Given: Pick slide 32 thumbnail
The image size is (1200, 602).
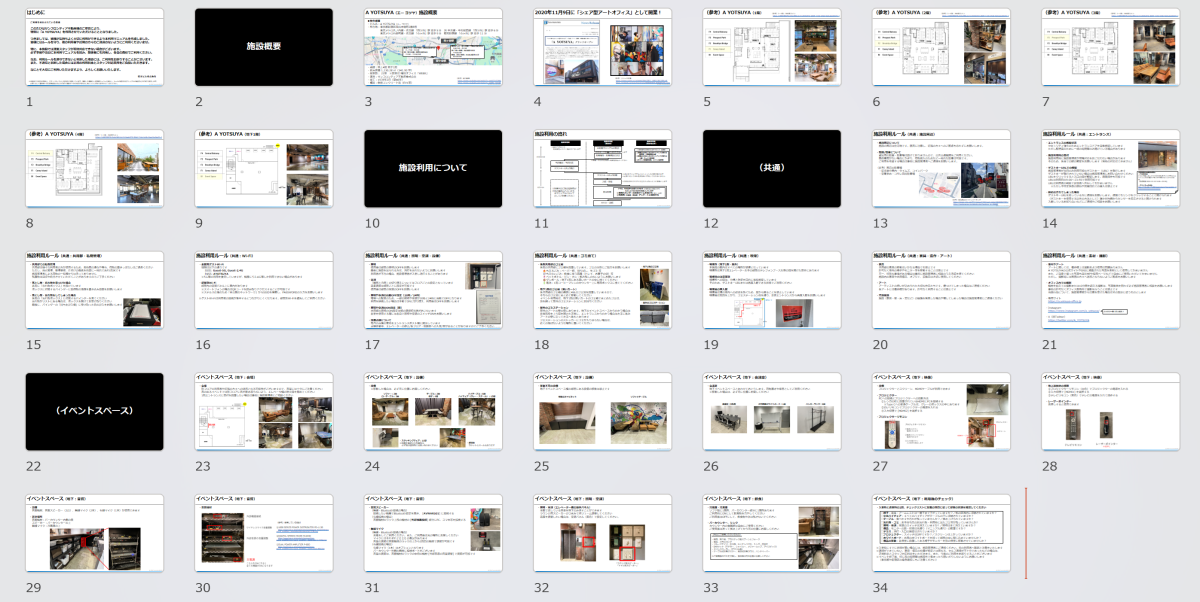Looking at the screenshot, I should pos(602,533).
